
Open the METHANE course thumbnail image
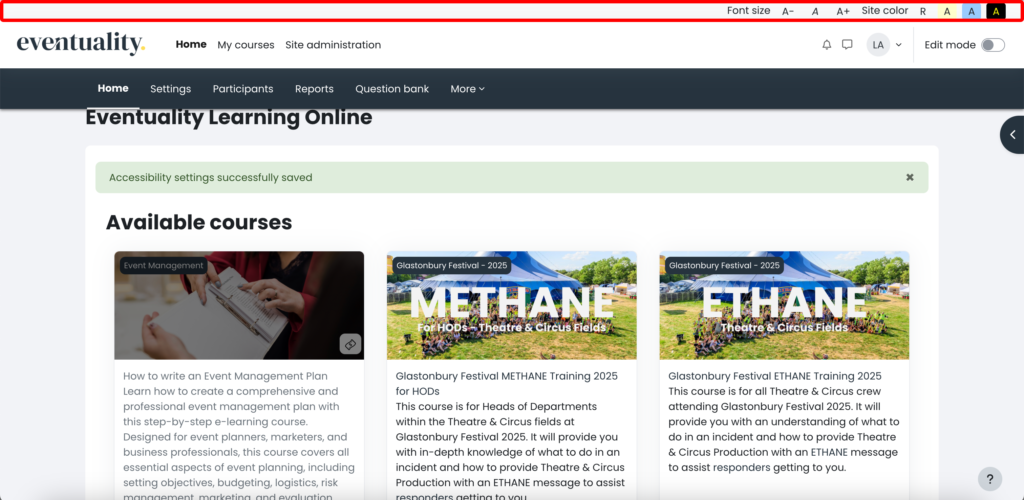(x=512, y=305)
